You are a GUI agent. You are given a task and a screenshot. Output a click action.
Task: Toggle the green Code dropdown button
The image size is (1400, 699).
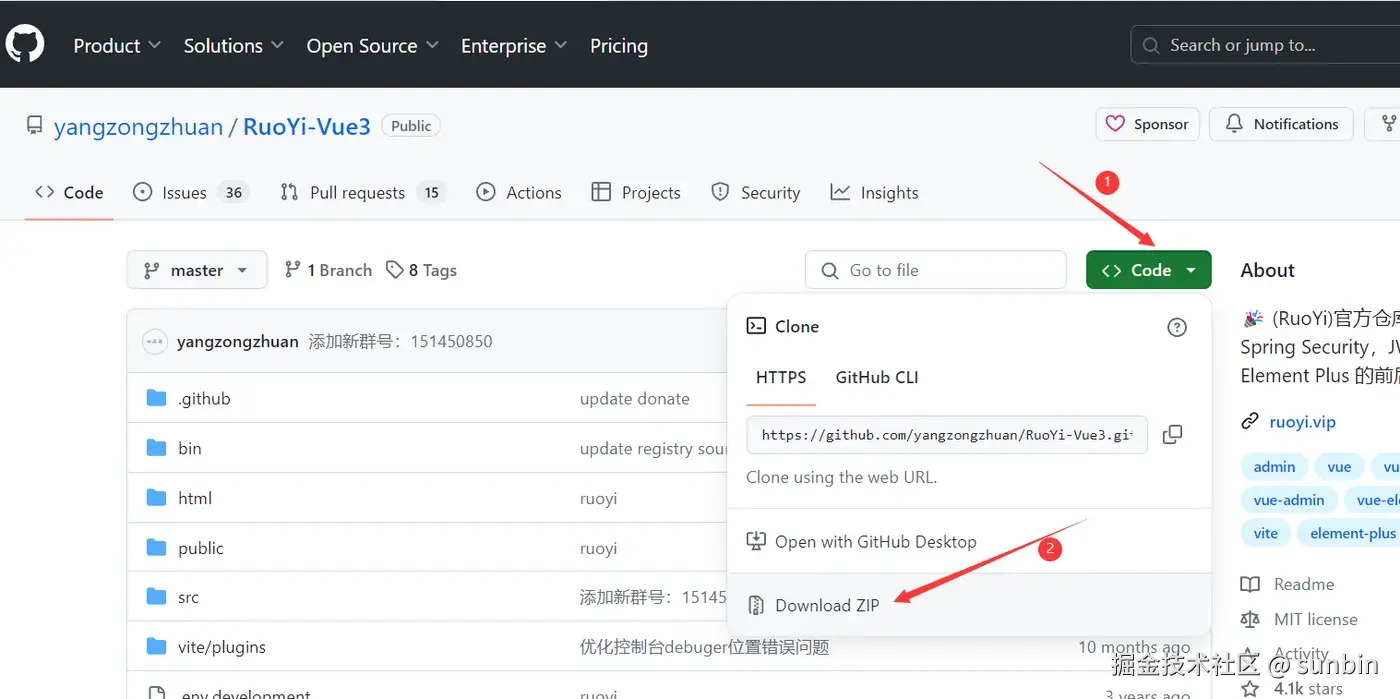(1148, 270)
